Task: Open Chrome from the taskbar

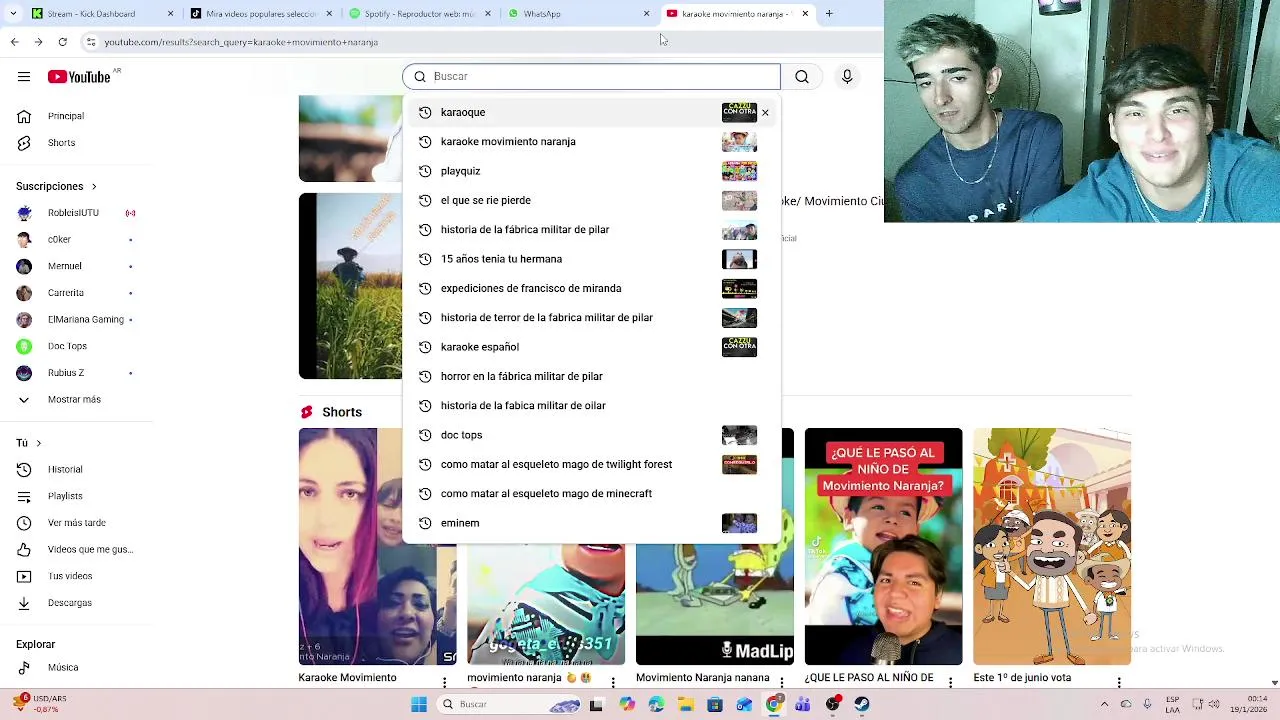Action: coord(774,705)
